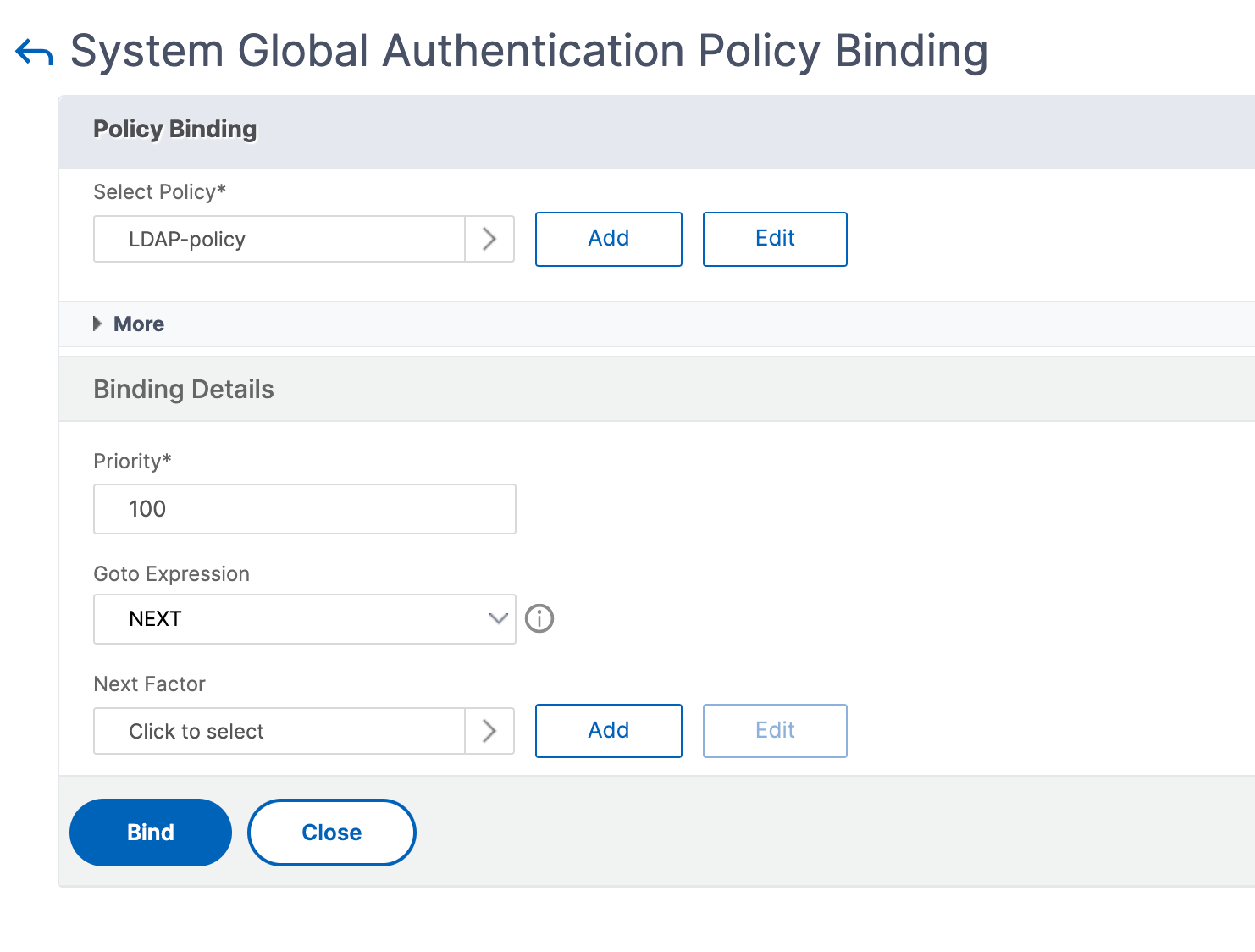Screen dimensions: 1255x952
Task: Click the LDAP-policy selection field
Action: pos(279,239)
